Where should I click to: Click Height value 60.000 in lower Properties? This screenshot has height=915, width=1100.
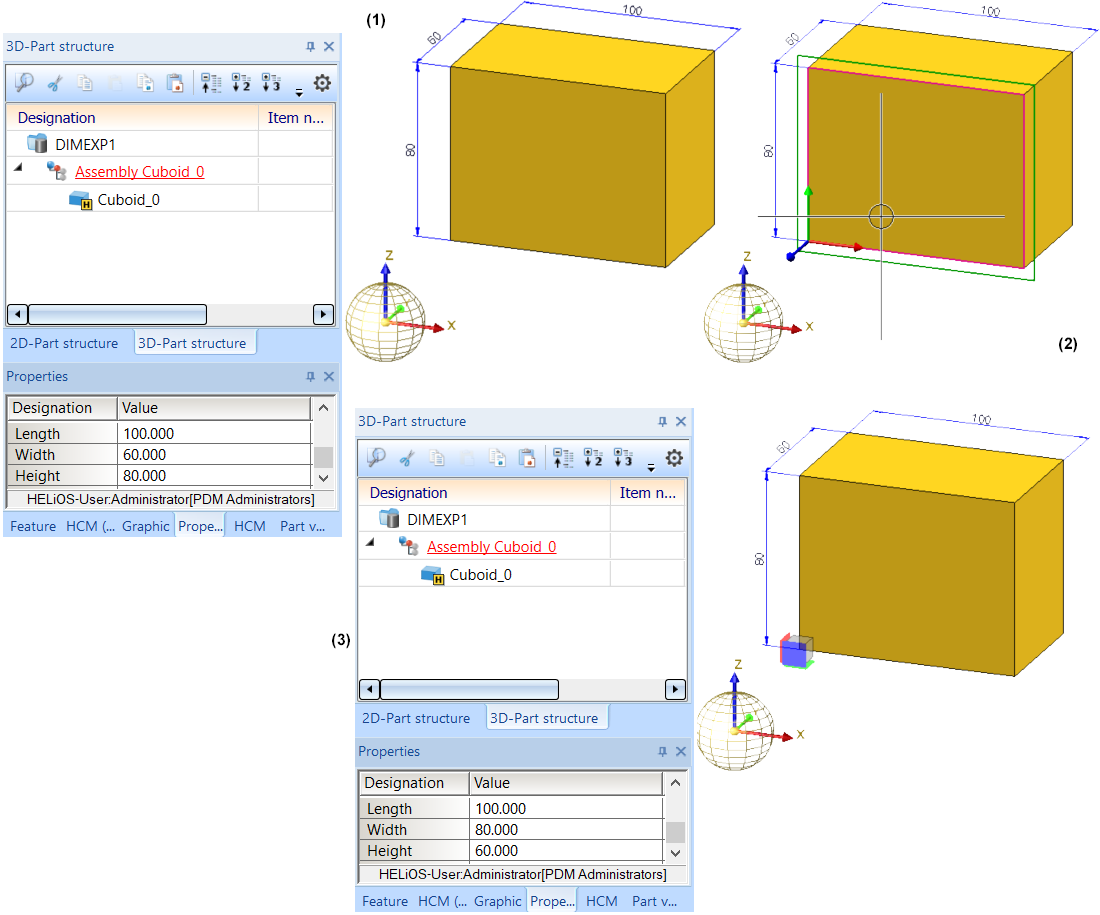[566, 850]
